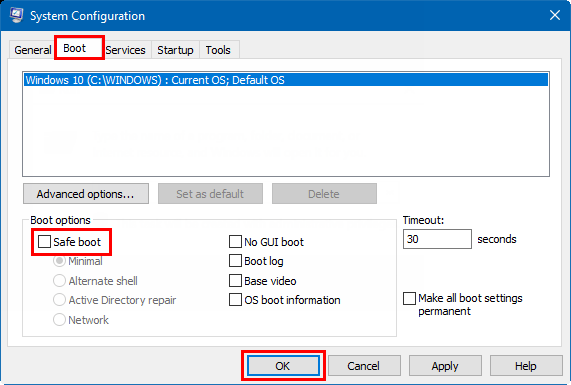Open Help for System Configuration
The image size is (571, 385).
pyautogui.click(x=526, y=365)
